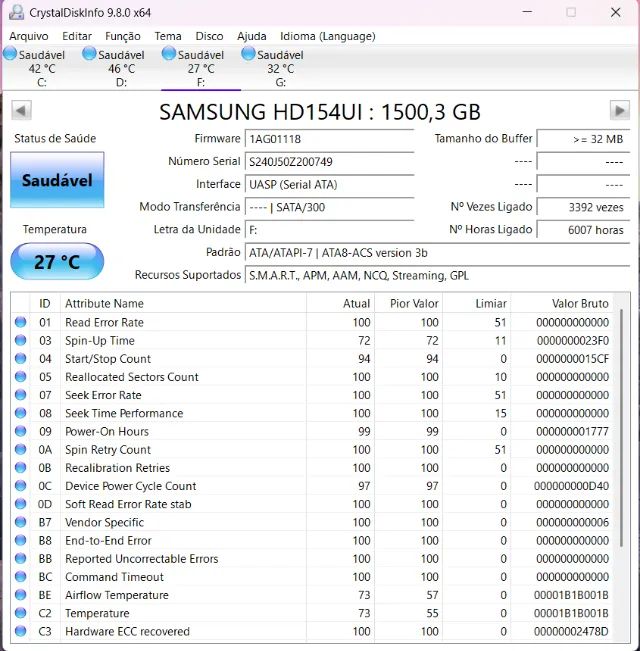Click status orb for Read Error Rate

20,322
